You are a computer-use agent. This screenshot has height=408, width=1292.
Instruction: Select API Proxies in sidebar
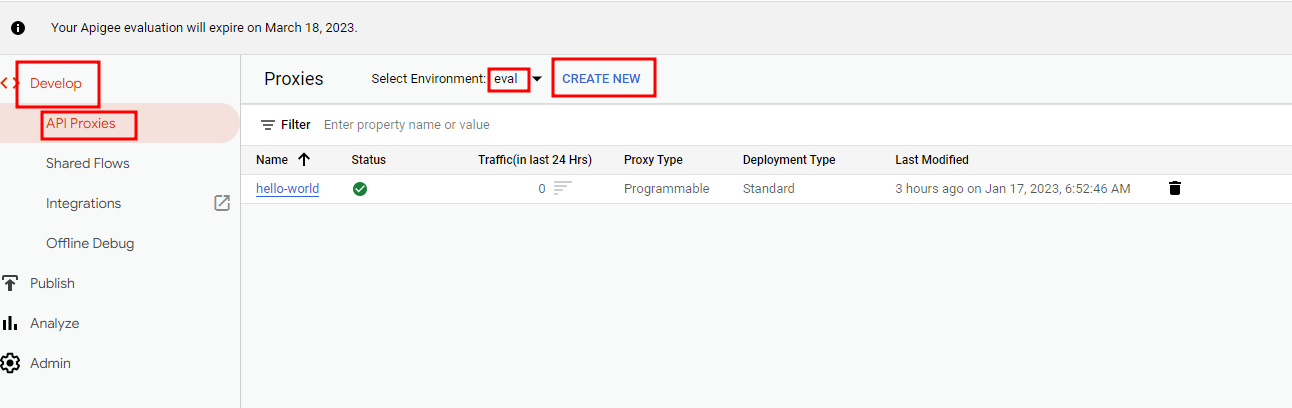click(81, 123)
